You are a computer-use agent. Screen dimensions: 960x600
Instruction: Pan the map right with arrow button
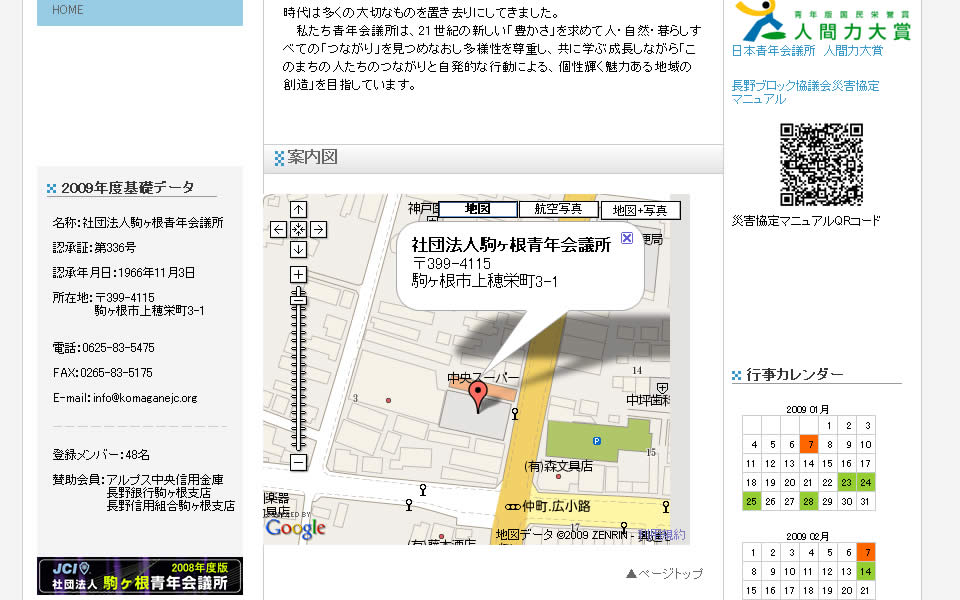tap(318, 230)
